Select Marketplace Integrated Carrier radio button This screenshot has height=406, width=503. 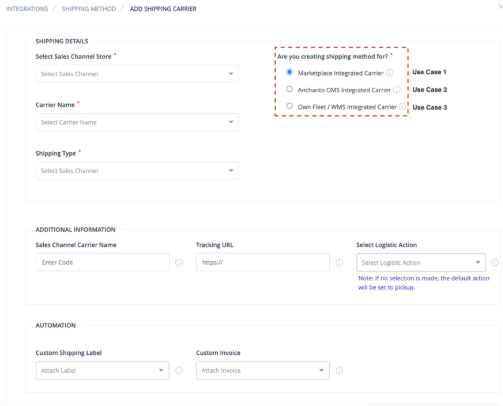(x=289, y=72)
